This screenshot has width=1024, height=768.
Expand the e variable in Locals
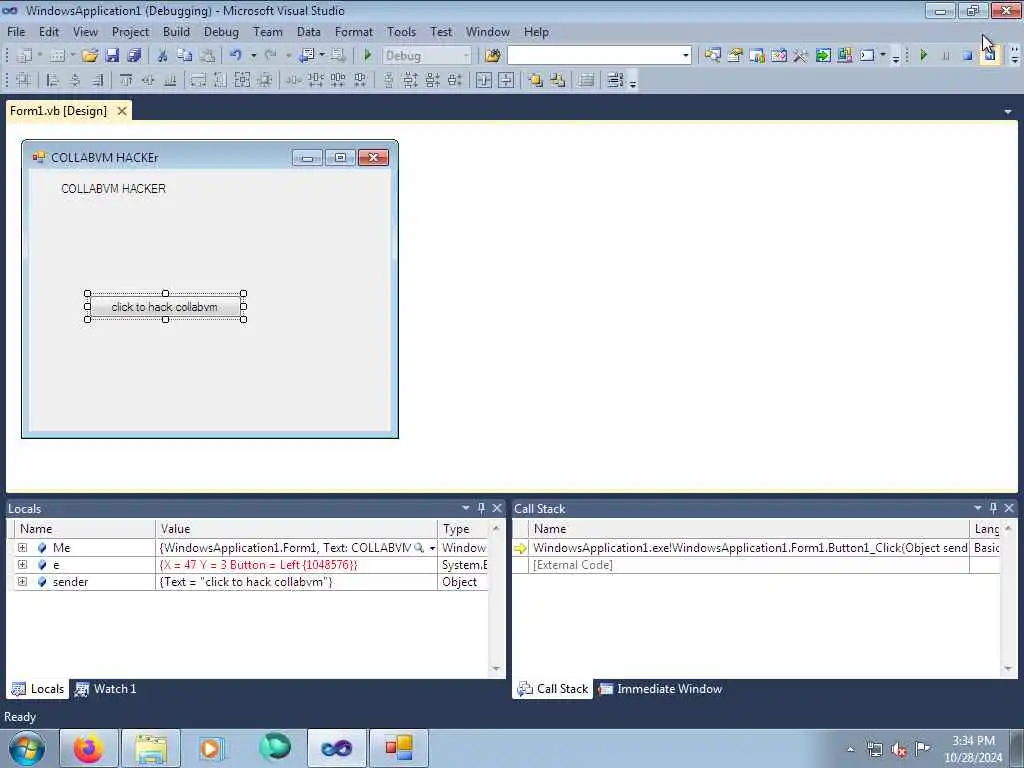click(x=22, y=565)
